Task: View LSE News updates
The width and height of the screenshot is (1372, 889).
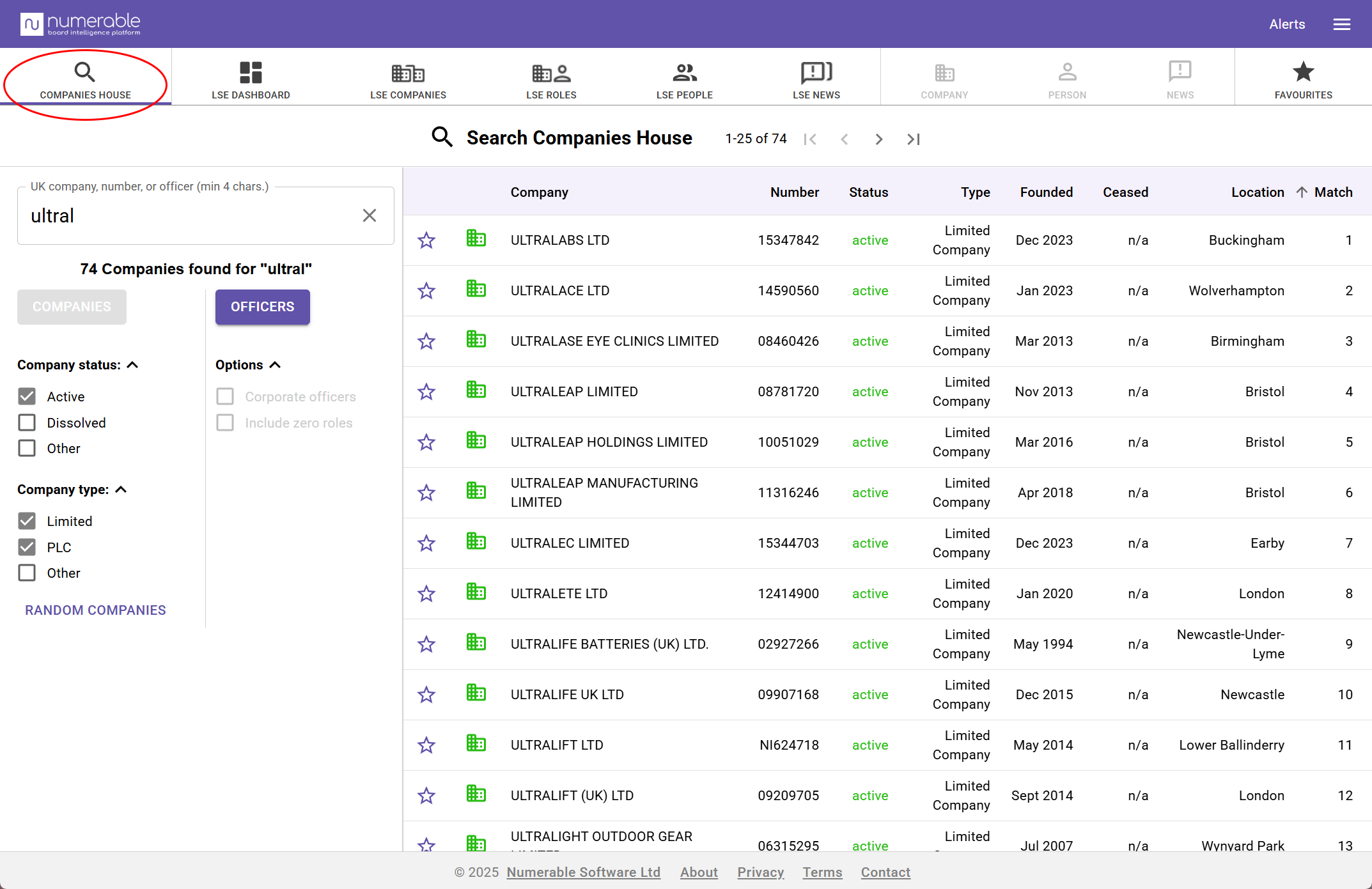Action: point(816,72)
